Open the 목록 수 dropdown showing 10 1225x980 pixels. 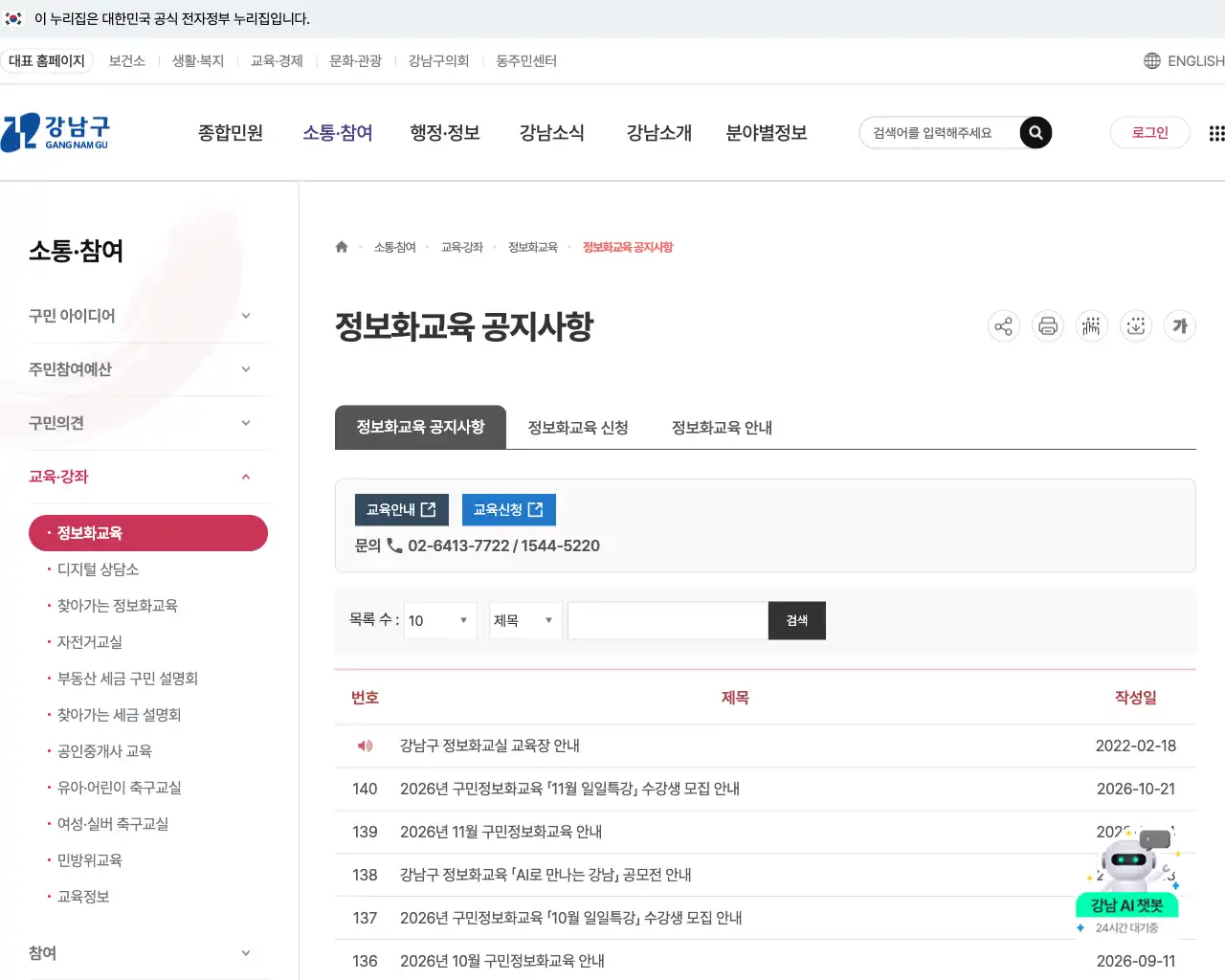click(440, 620)
